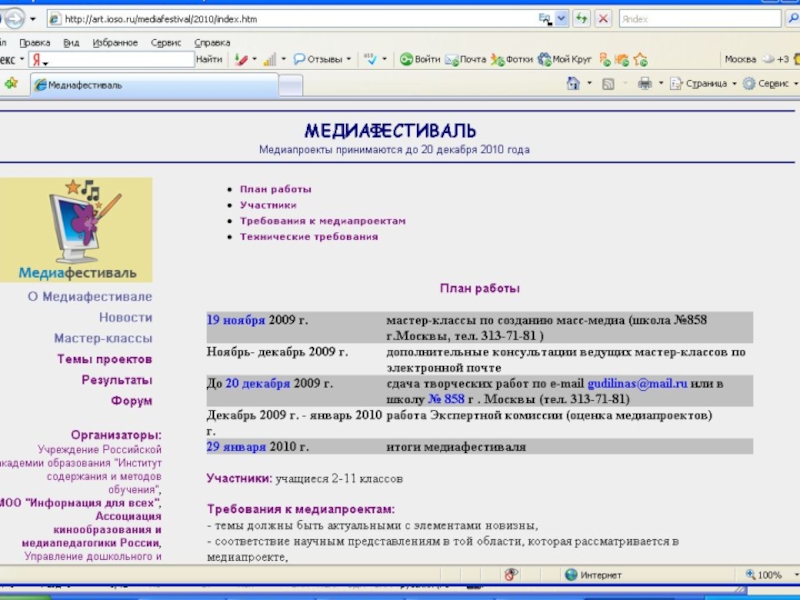Expand the address bar history dropdown
The width and height of the screenshot is (800, 600).
point(562,18)
